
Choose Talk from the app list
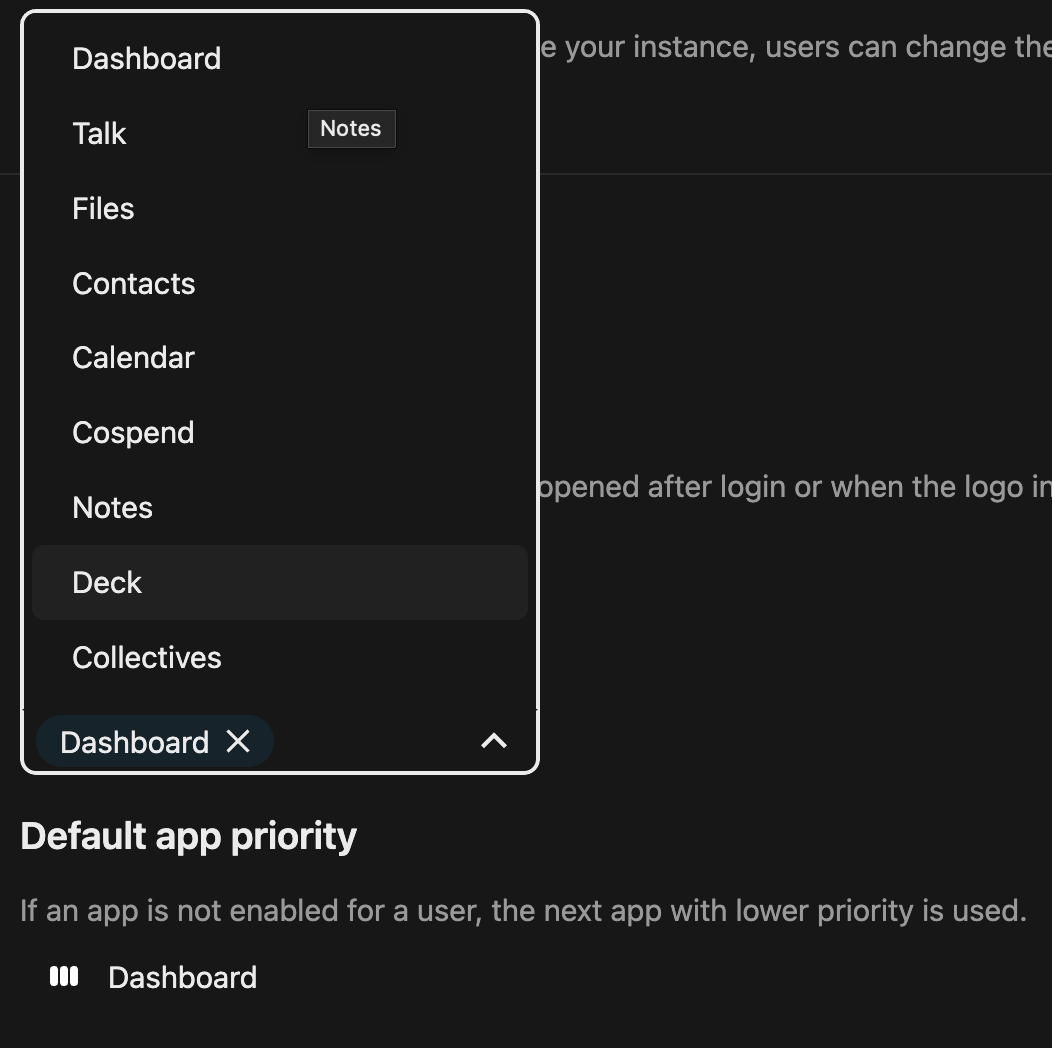[100, 134]
